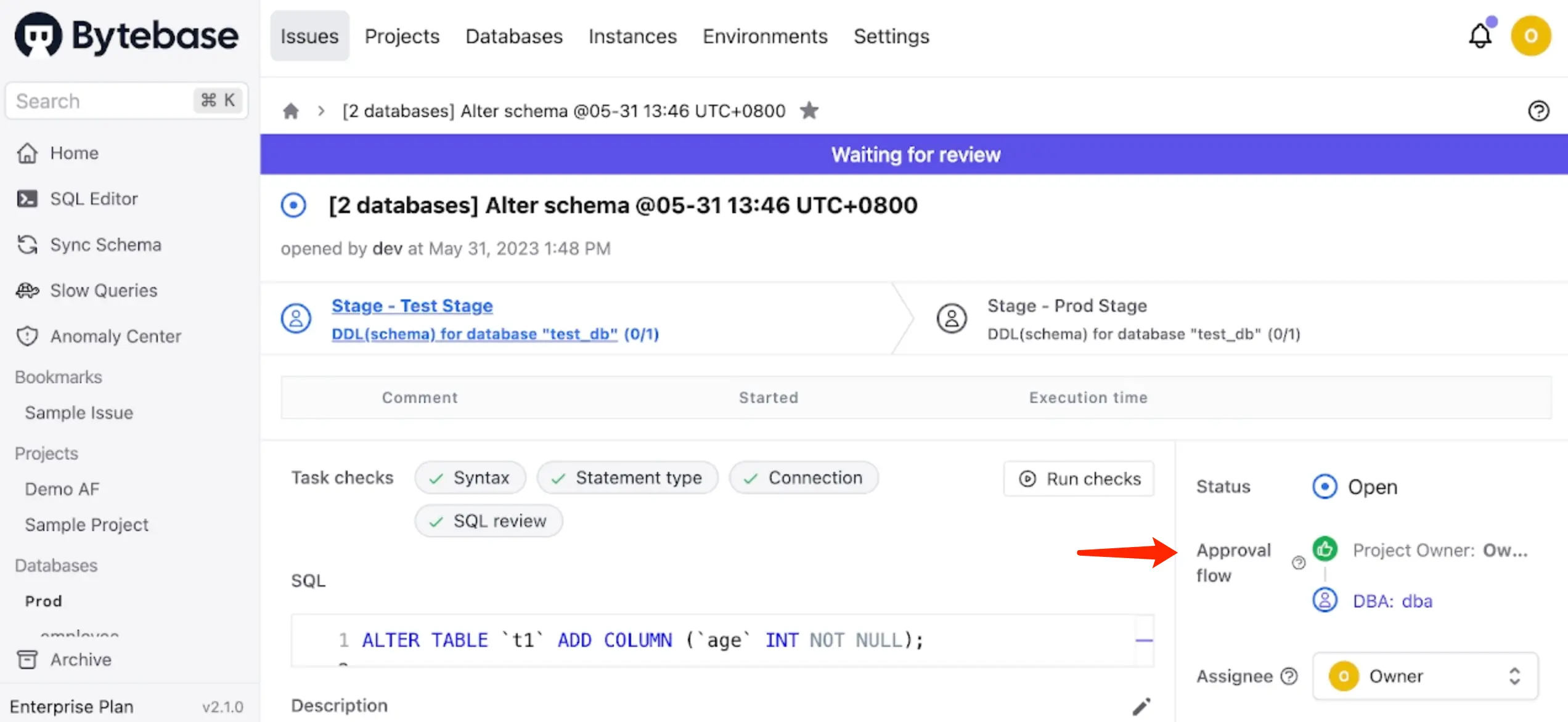Click the Run checks button
The height and width of the screenshot is (722, 1568).
point(1078,478)
